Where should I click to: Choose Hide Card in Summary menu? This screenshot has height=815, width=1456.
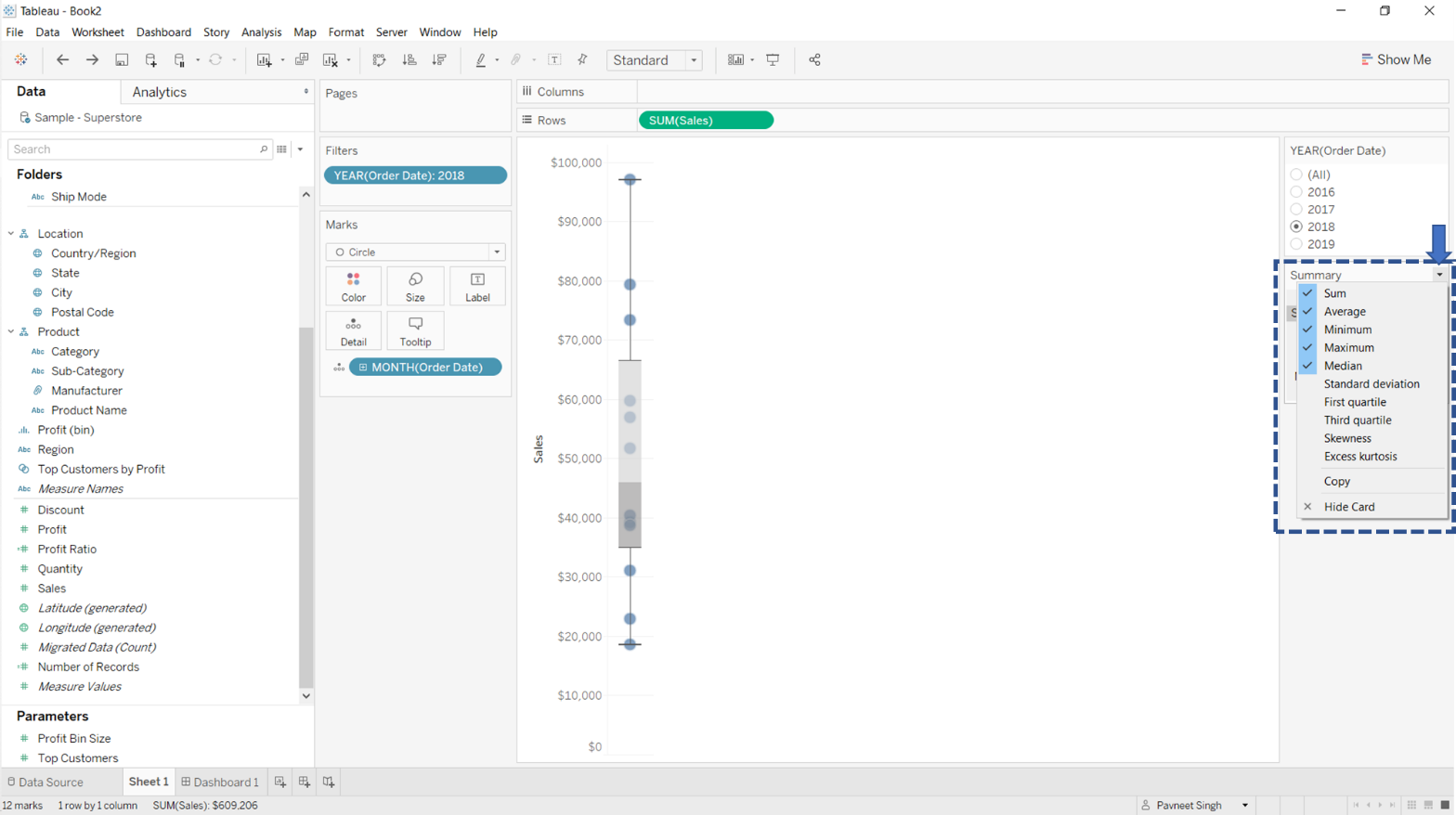(1371, 507)
